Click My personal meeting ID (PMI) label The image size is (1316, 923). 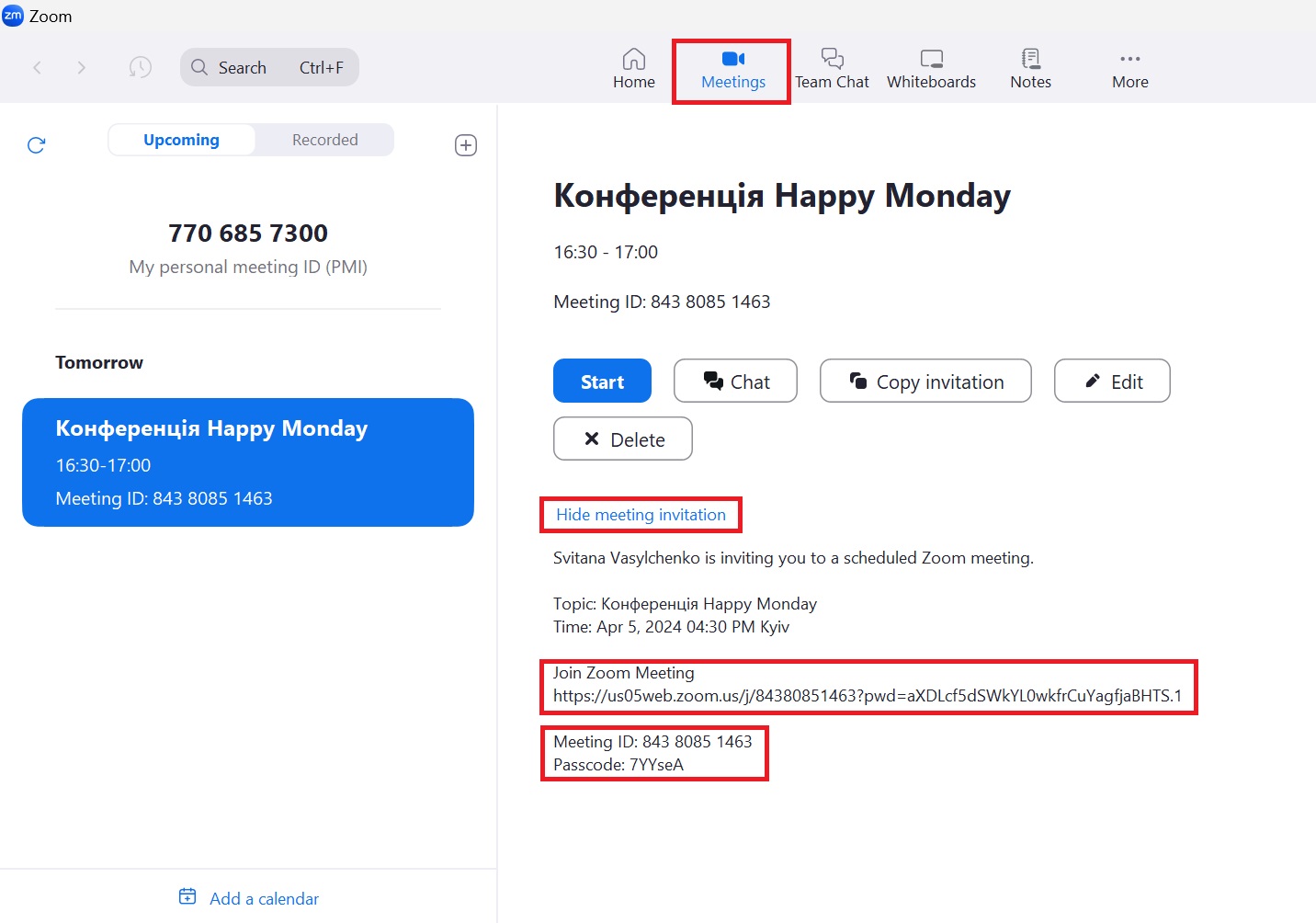[x=248, y=267]
